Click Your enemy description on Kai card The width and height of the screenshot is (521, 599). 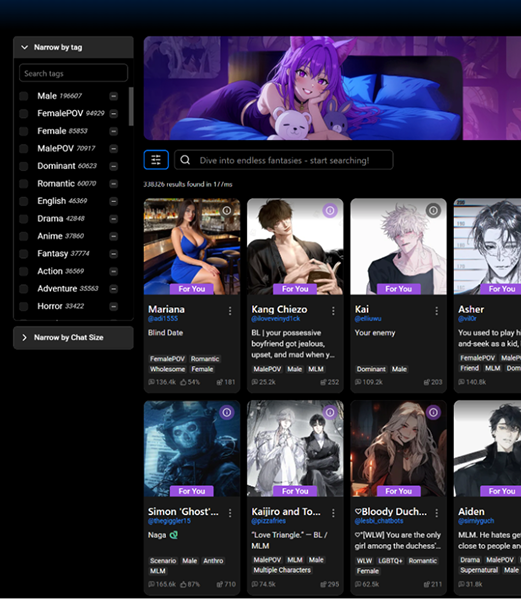(375, 333)
